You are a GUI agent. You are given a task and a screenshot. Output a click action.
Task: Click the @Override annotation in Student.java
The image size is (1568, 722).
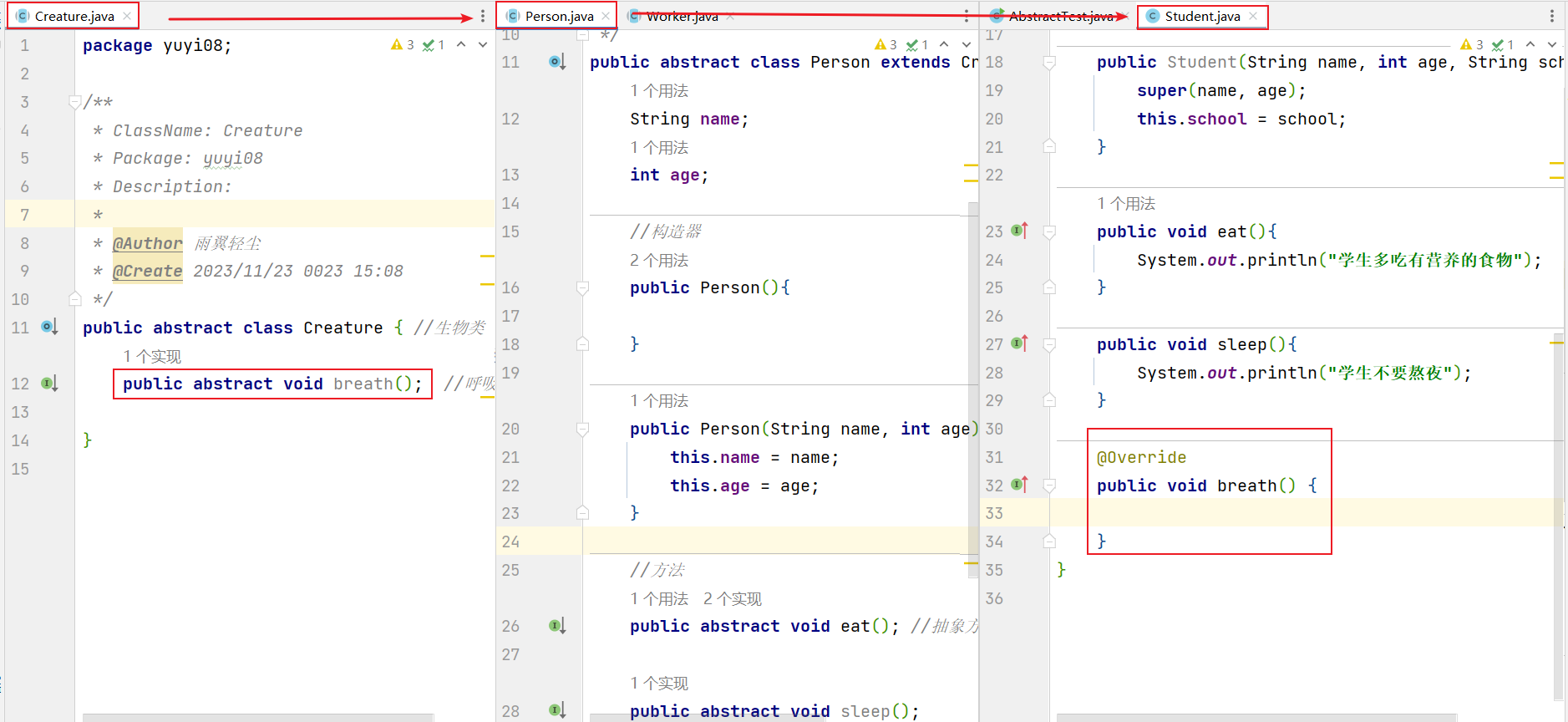1141,457
